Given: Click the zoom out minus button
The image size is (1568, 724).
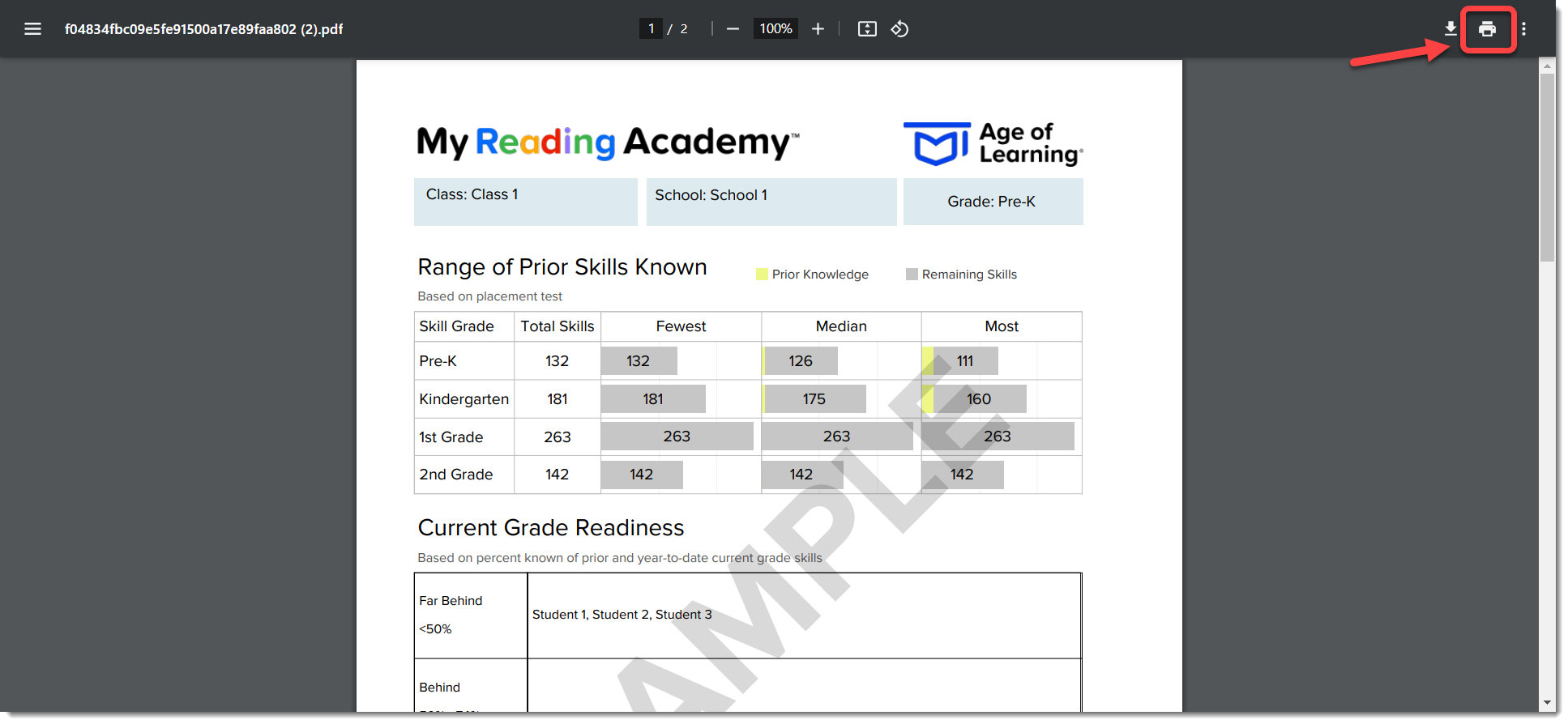Looking at the screenshot, I should 733,29.
